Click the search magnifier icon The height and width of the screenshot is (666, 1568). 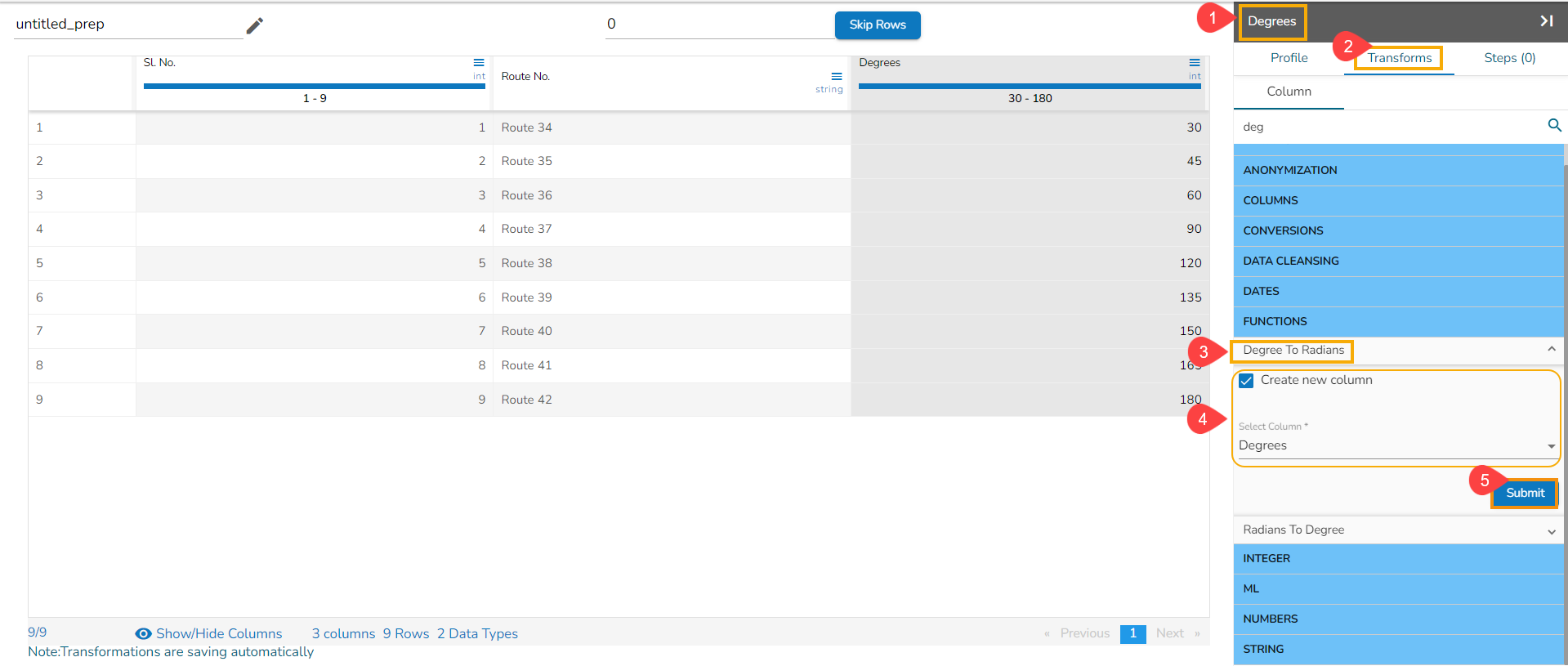pyautogui.click(x=1554, y=125)
